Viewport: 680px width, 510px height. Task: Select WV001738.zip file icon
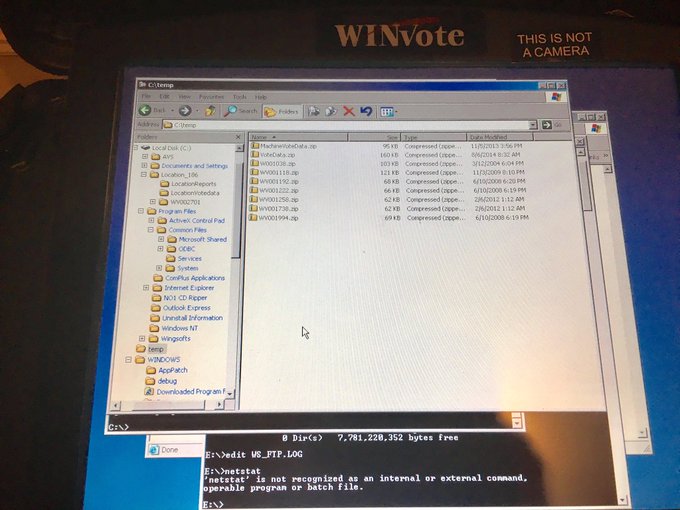point(253,209)
